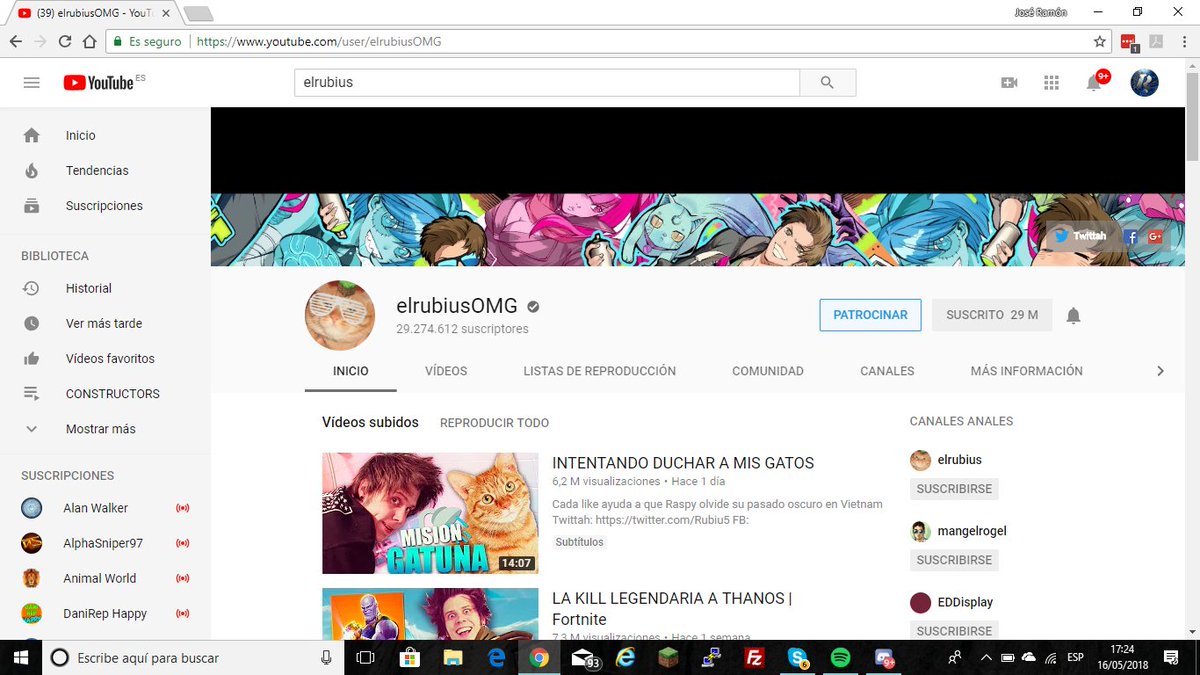Open the YouTube hamburger guide menu

31,83
